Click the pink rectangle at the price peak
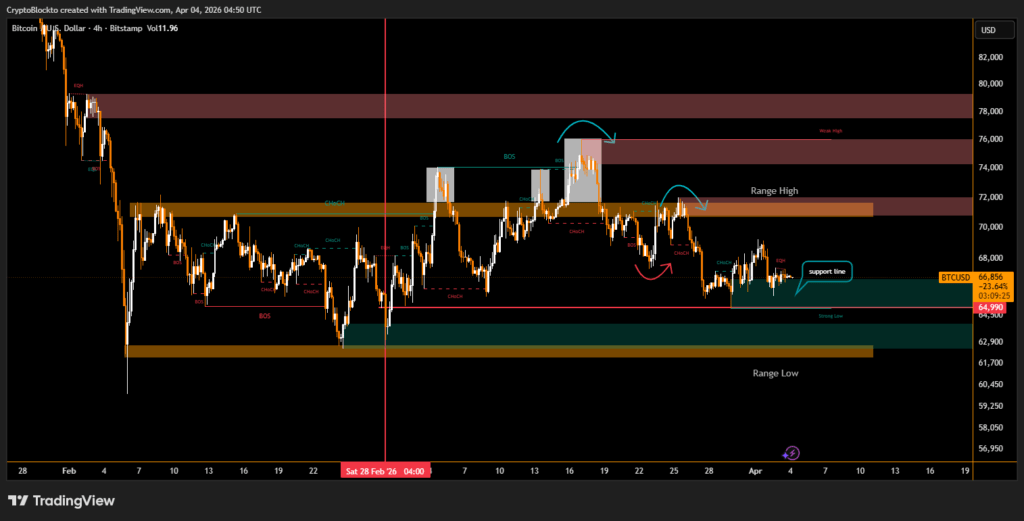 pos(591,149)
